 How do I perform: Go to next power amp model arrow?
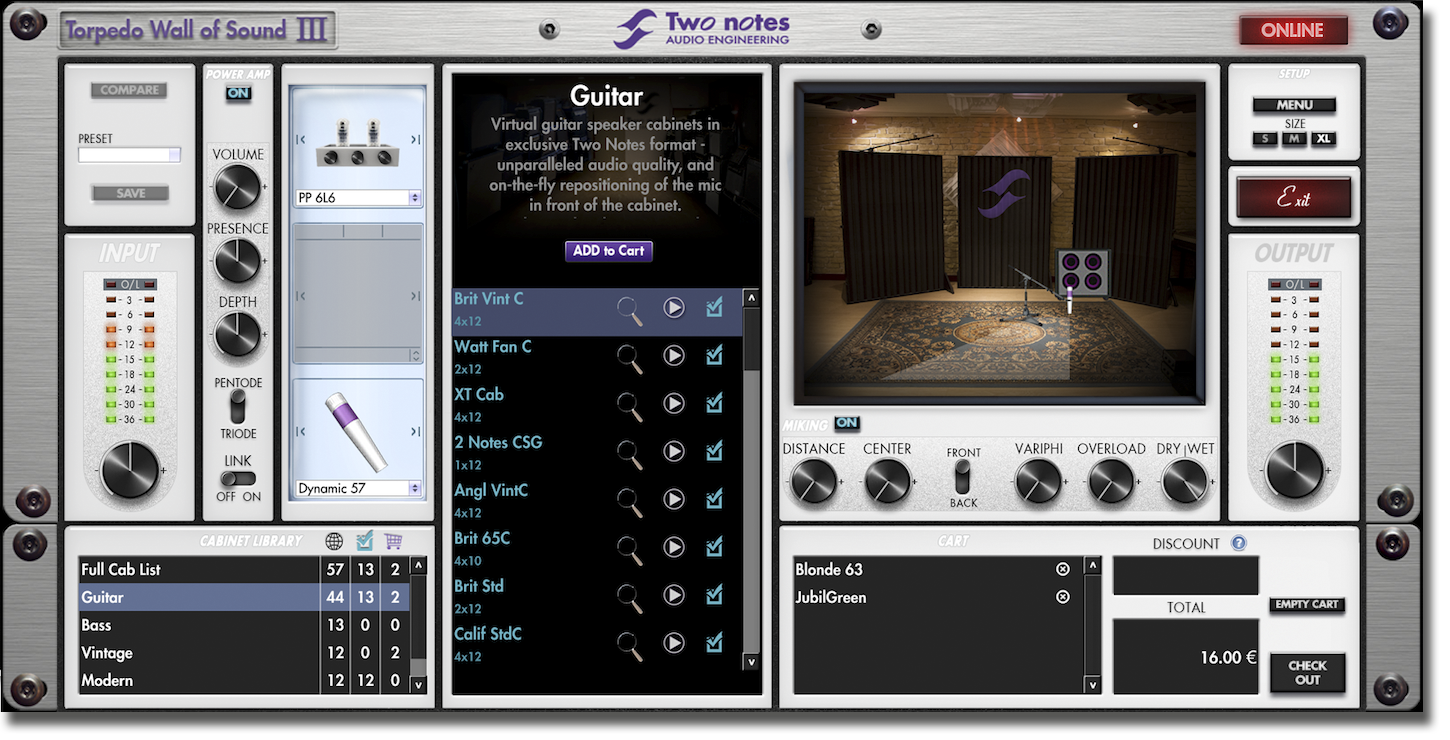coord(416,140)
